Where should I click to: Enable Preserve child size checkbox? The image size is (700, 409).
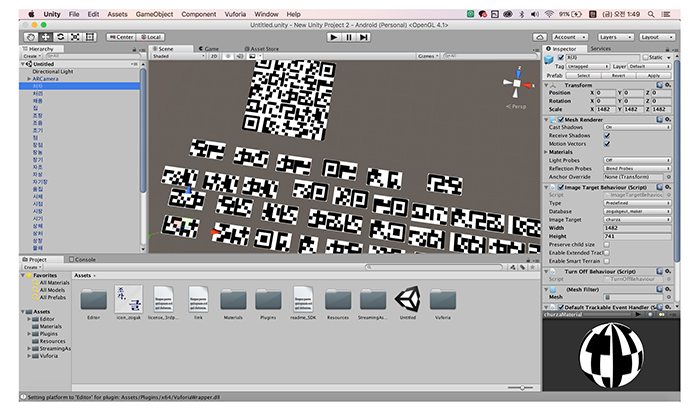[x=607, y=245]
